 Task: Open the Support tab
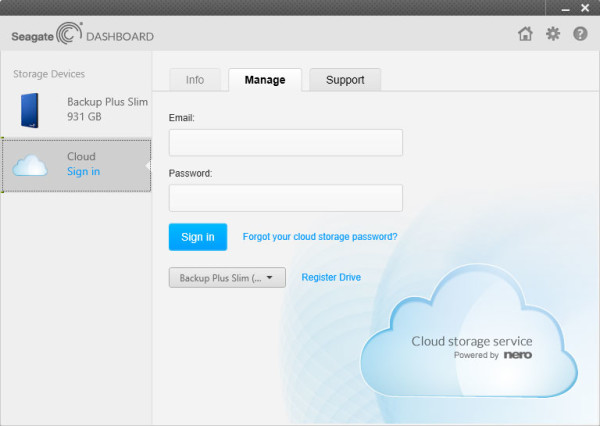coord(345,80)
